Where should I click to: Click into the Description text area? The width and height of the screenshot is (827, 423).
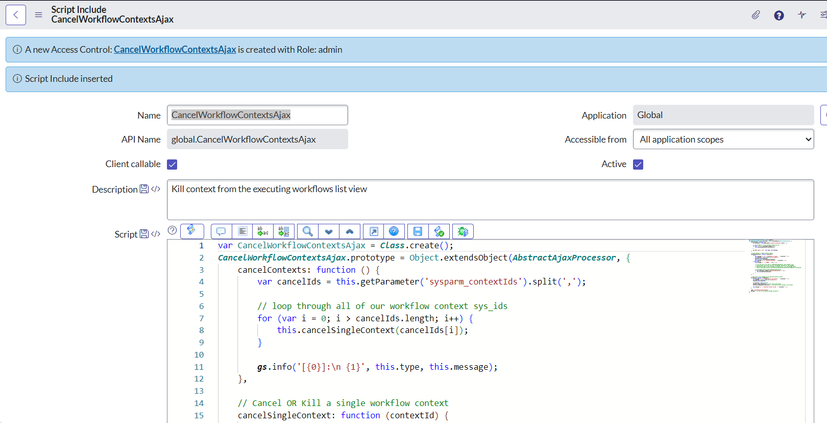click(491, 200)
